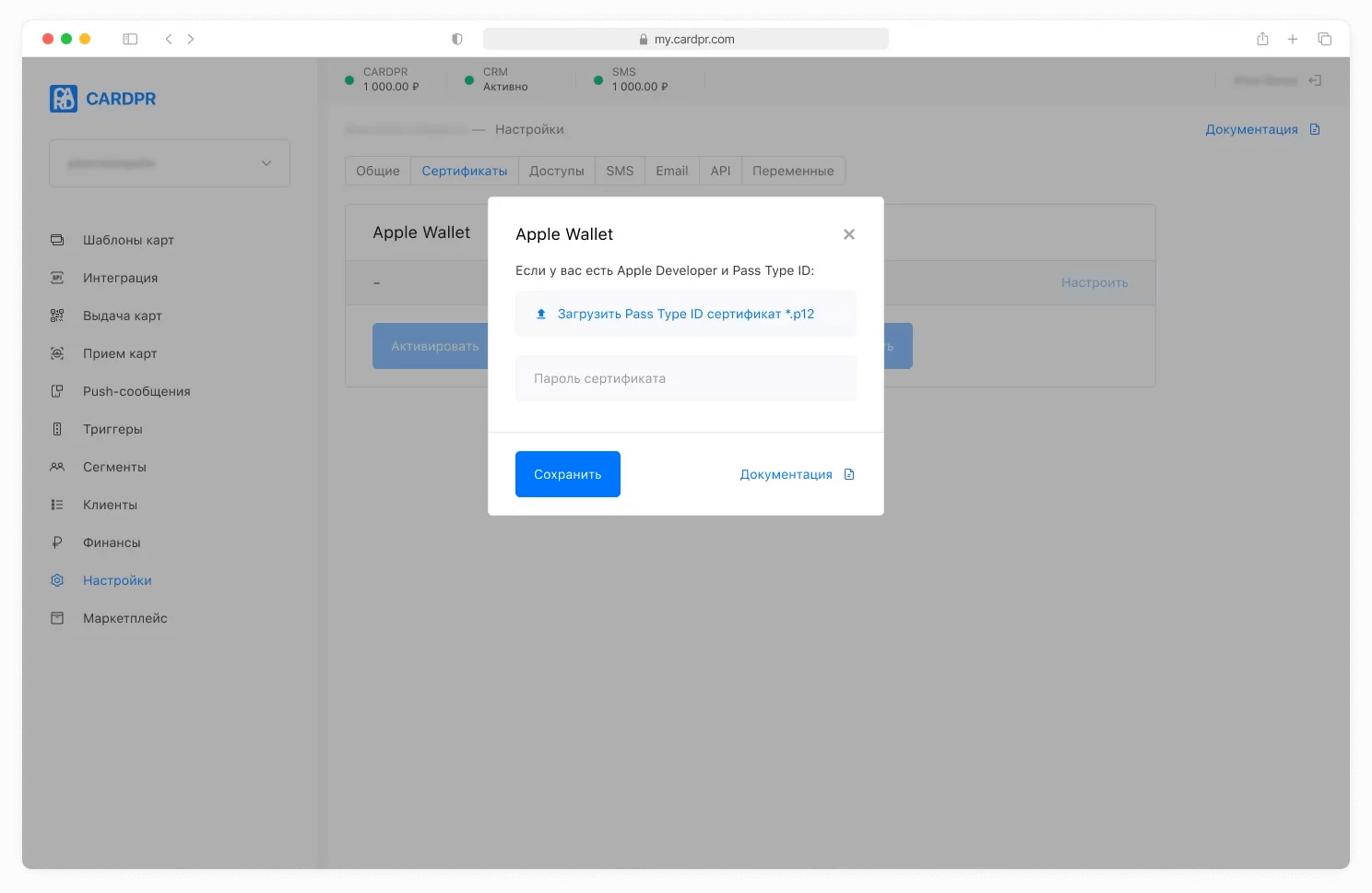Click the Safari share icon
Viewport: 1372px width, 893px height.
[1262, 39]
